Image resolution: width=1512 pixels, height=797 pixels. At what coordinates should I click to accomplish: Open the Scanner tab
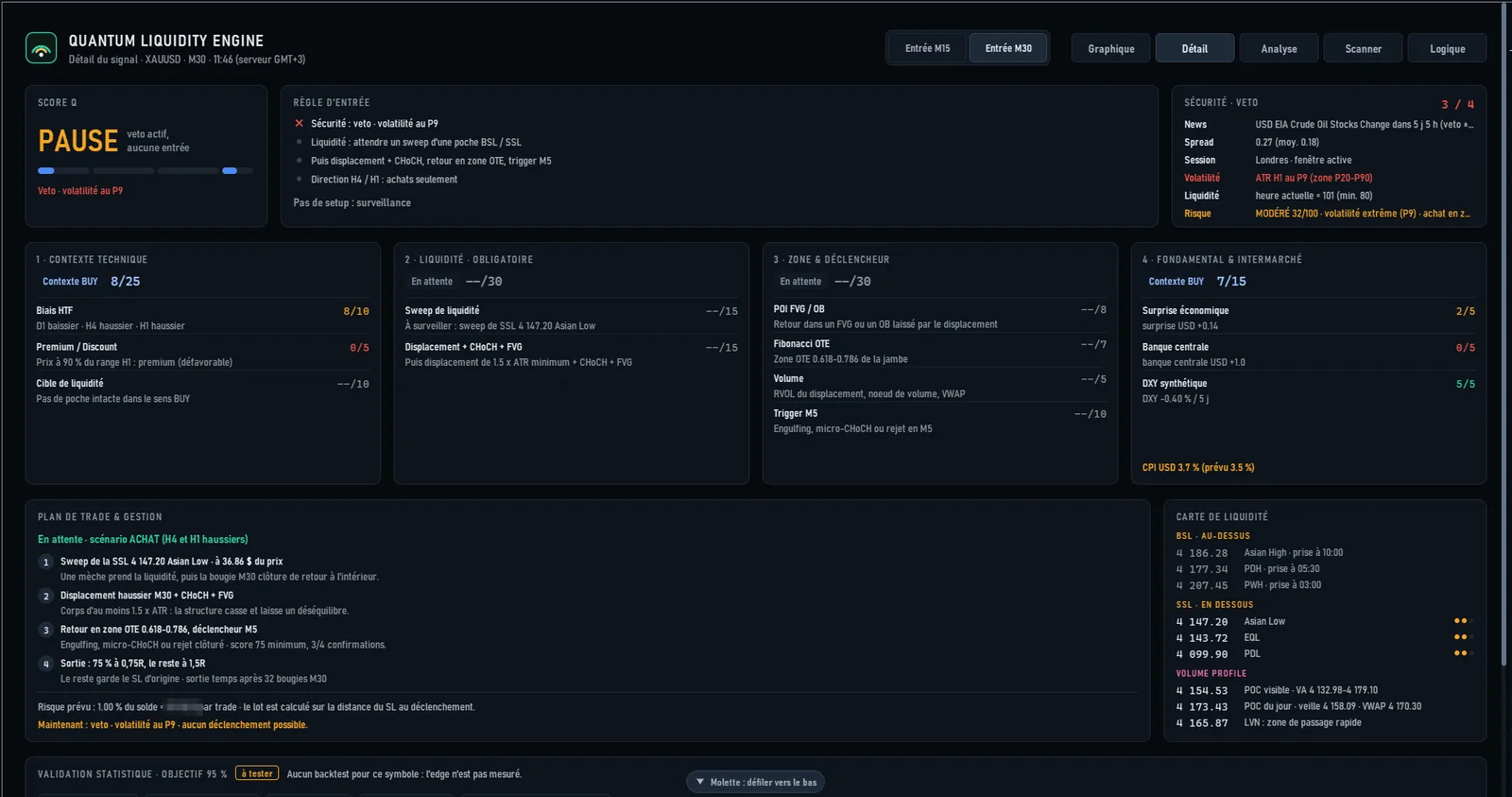tap(1363, 49)
